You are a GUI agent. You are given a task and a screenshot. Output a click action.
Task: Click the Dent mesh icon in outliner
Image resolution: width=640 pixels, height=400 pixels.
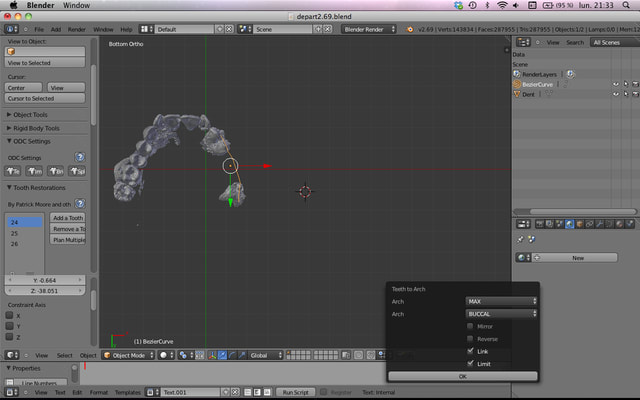tap(517, 94)
